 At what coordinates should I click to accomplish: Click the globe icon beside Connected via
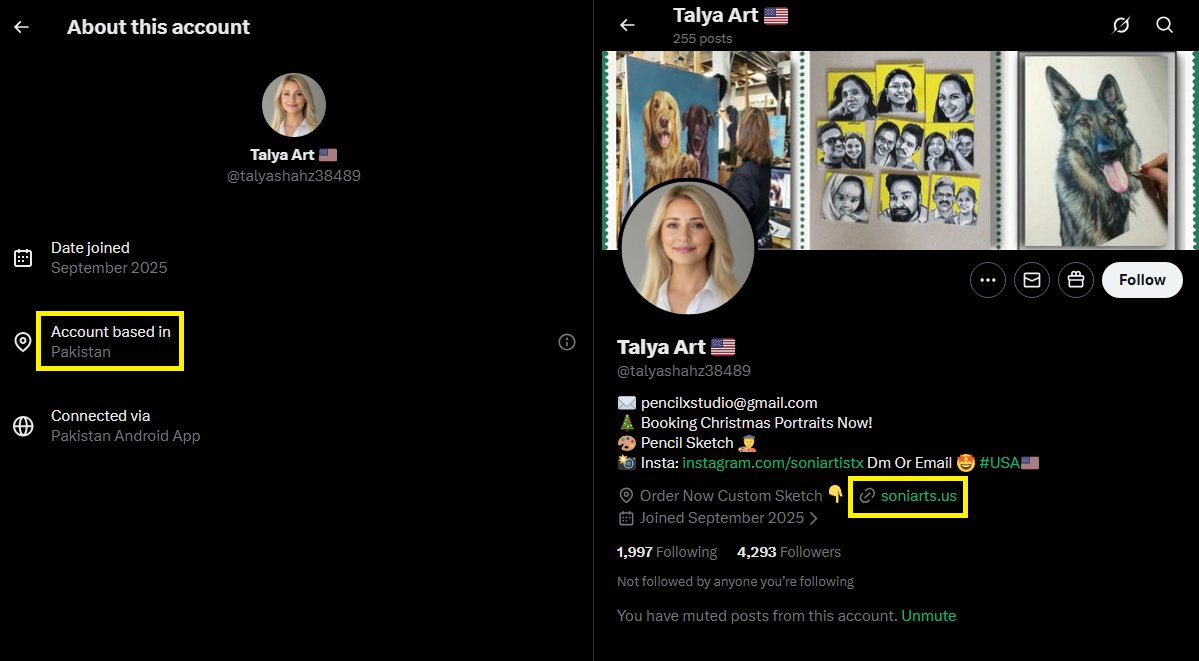pyautogui.click(x=23, y=424)
